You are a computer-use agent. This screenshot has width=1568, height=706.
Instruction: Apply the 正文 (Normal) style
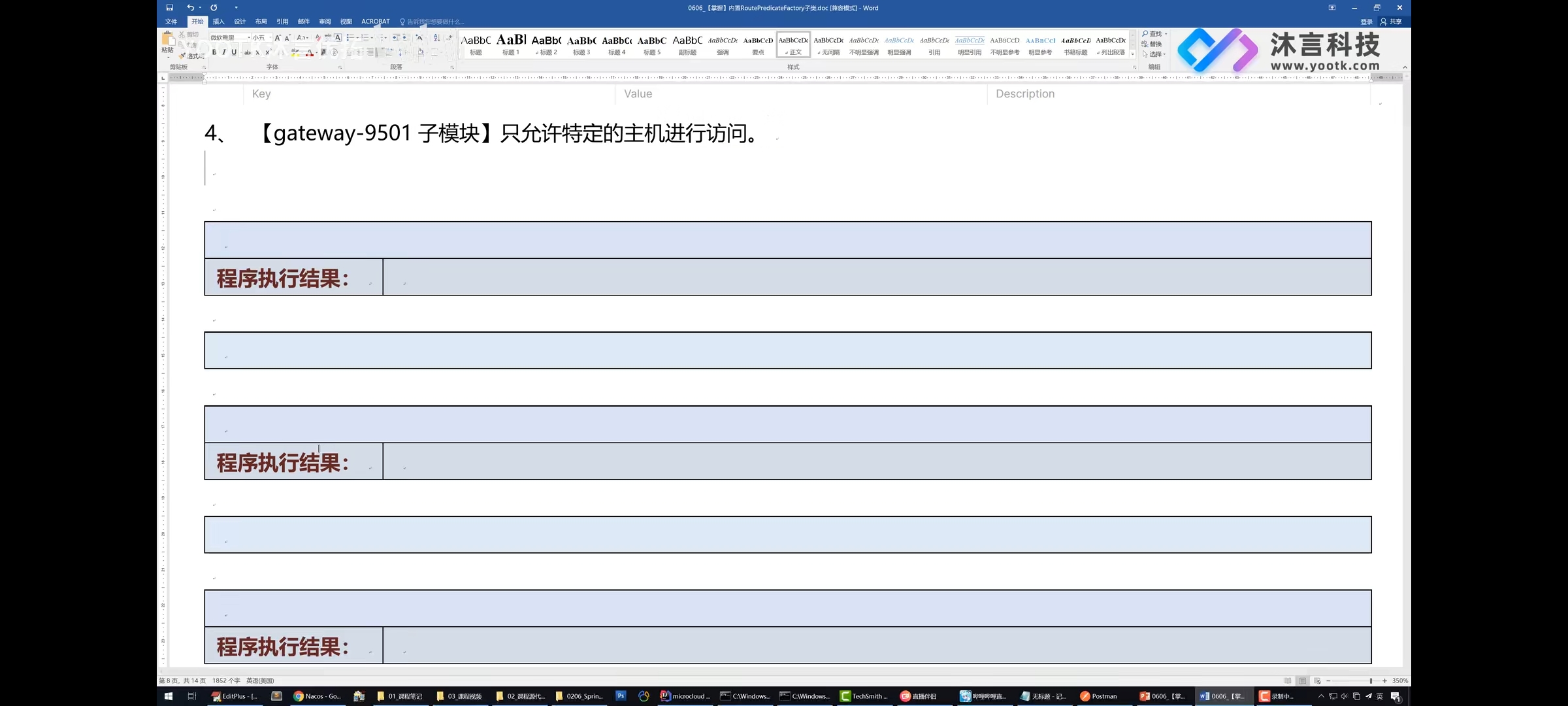click(793, 44)
